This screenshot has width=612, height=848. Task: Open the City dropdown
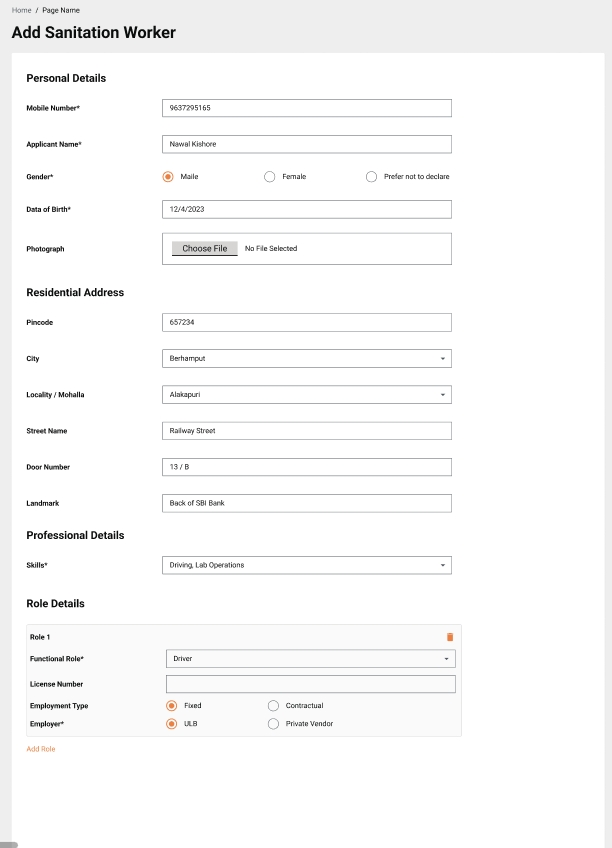(x=306, y=358)
